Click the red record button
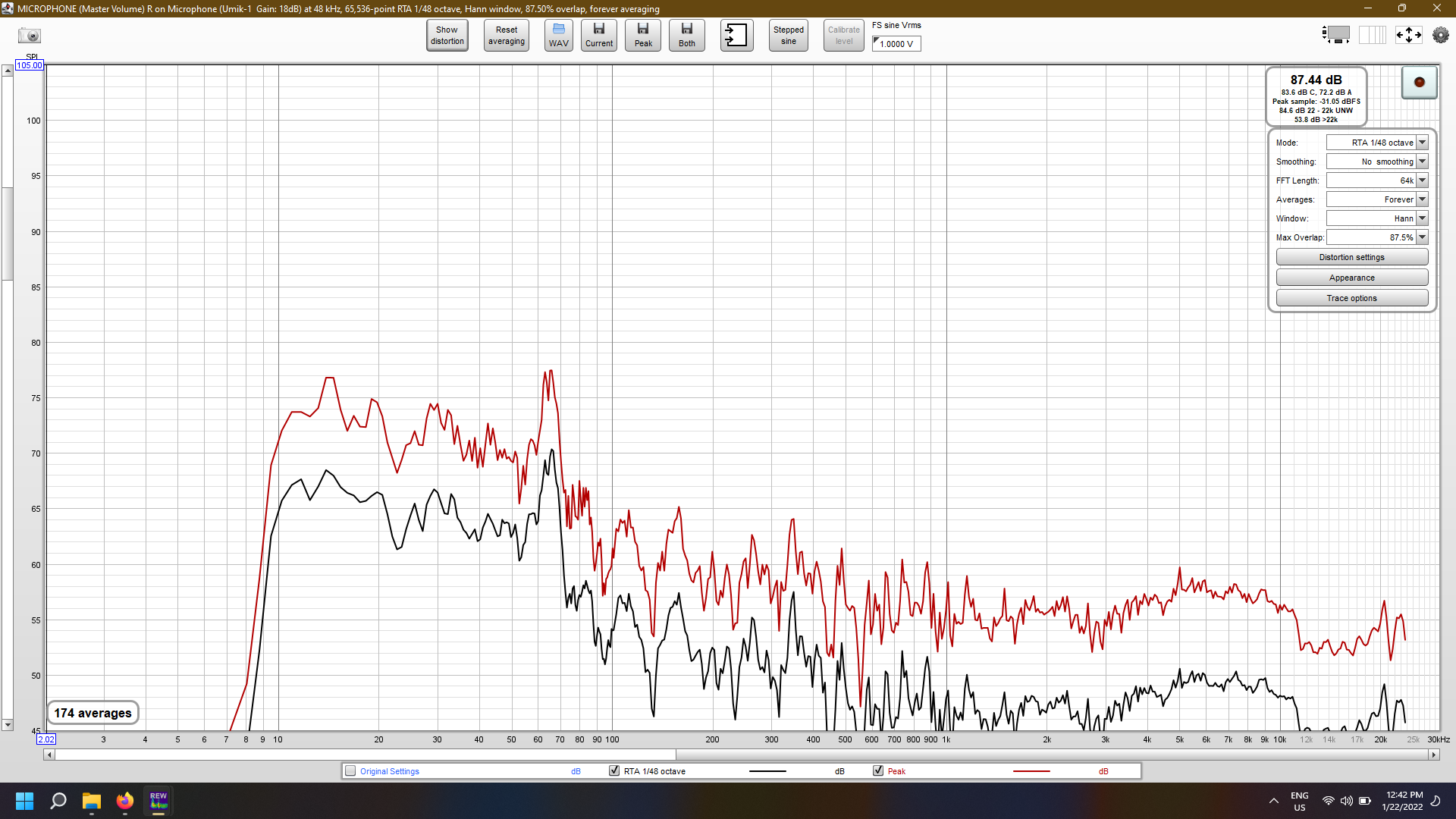Viewport: 1456px width, 819px height. [x=1420, y=82]
